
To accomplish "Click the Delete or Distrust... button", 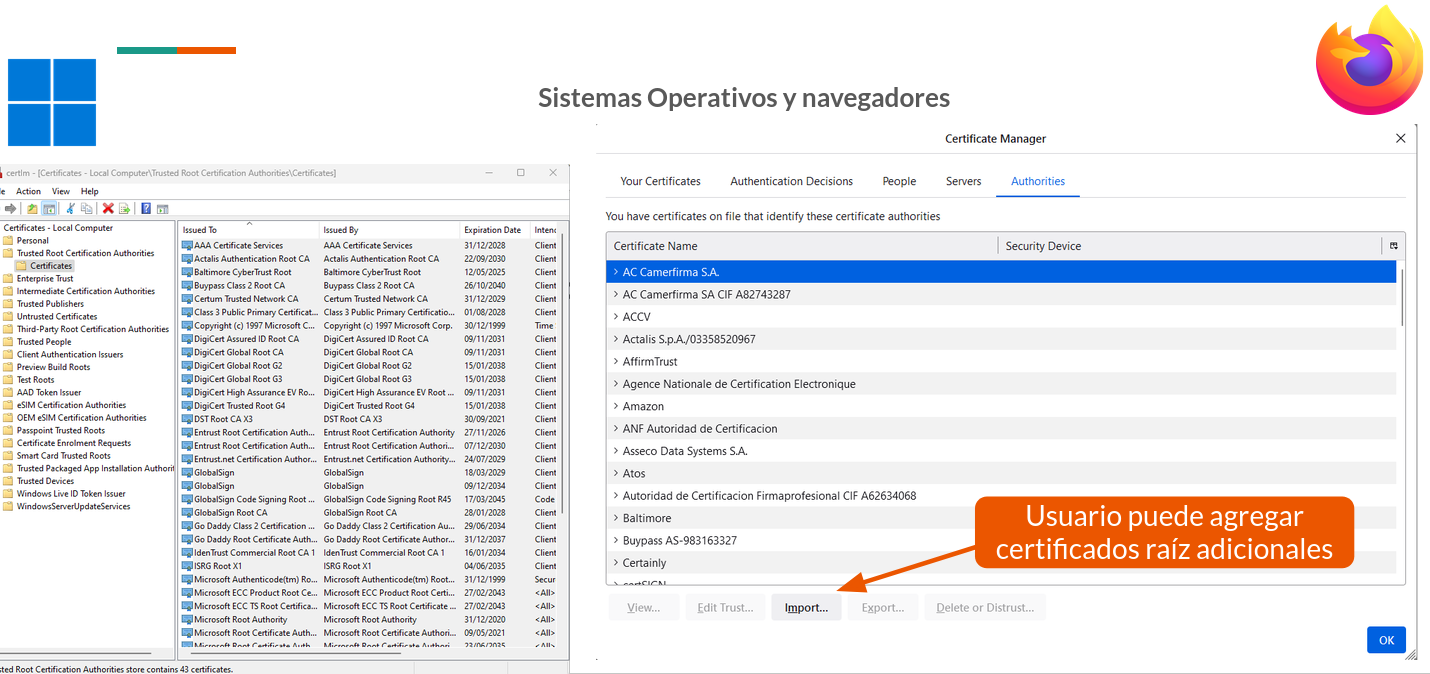I will (986, 607).
